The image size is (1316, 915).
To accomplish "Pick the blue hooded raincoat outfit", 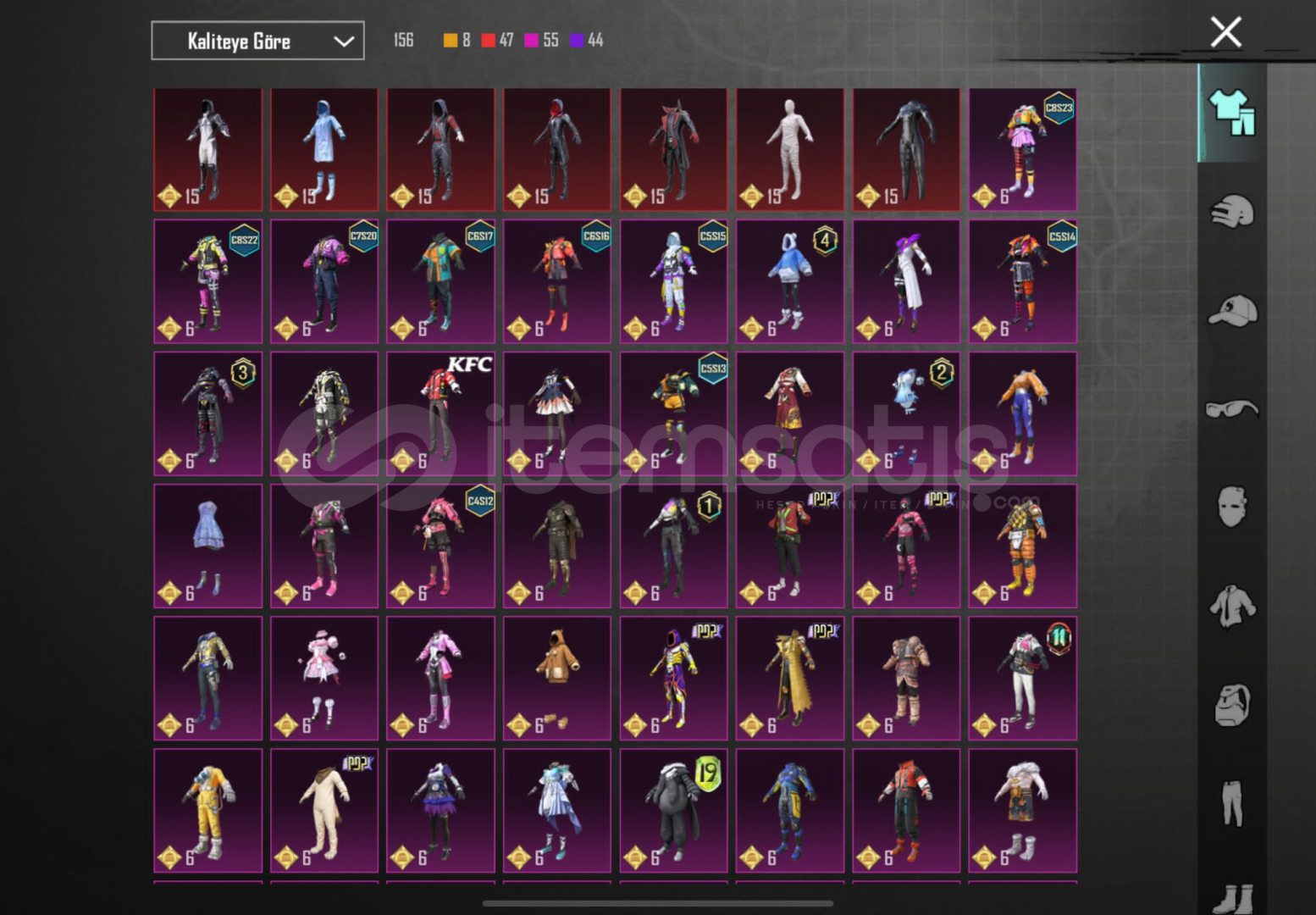I will [x=323, y=149].
